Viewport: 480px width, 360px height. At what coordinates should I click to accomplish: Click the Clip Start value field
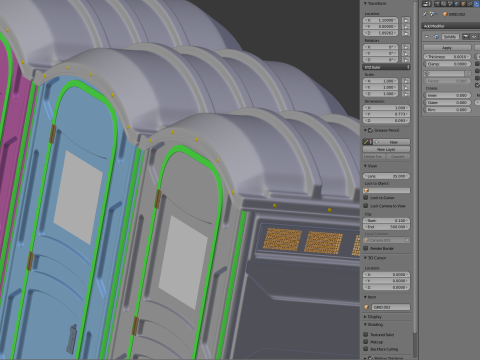pyautogui.click(x=386, y=221)
